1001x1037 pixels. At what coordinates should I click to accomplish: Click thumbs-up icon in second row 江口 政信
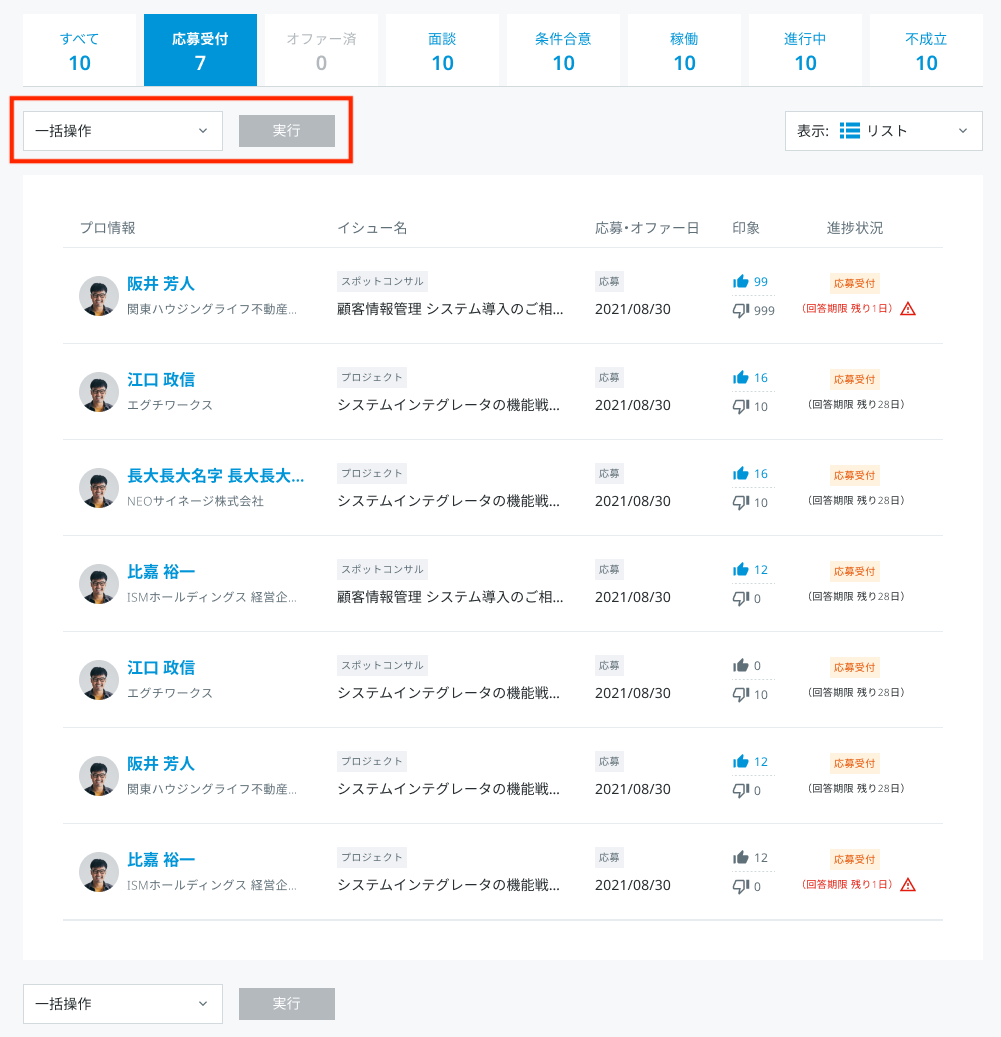coord(741,377)
